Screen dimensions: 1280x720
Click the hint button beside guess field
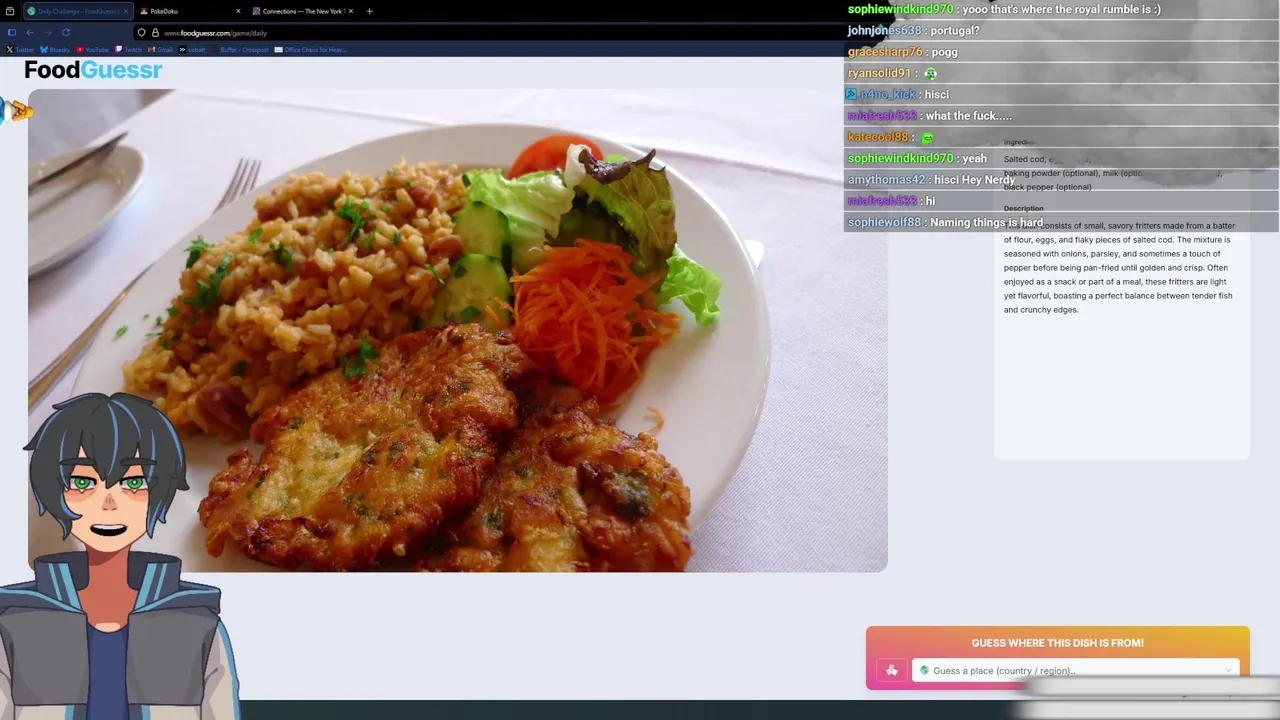(891, 670)
